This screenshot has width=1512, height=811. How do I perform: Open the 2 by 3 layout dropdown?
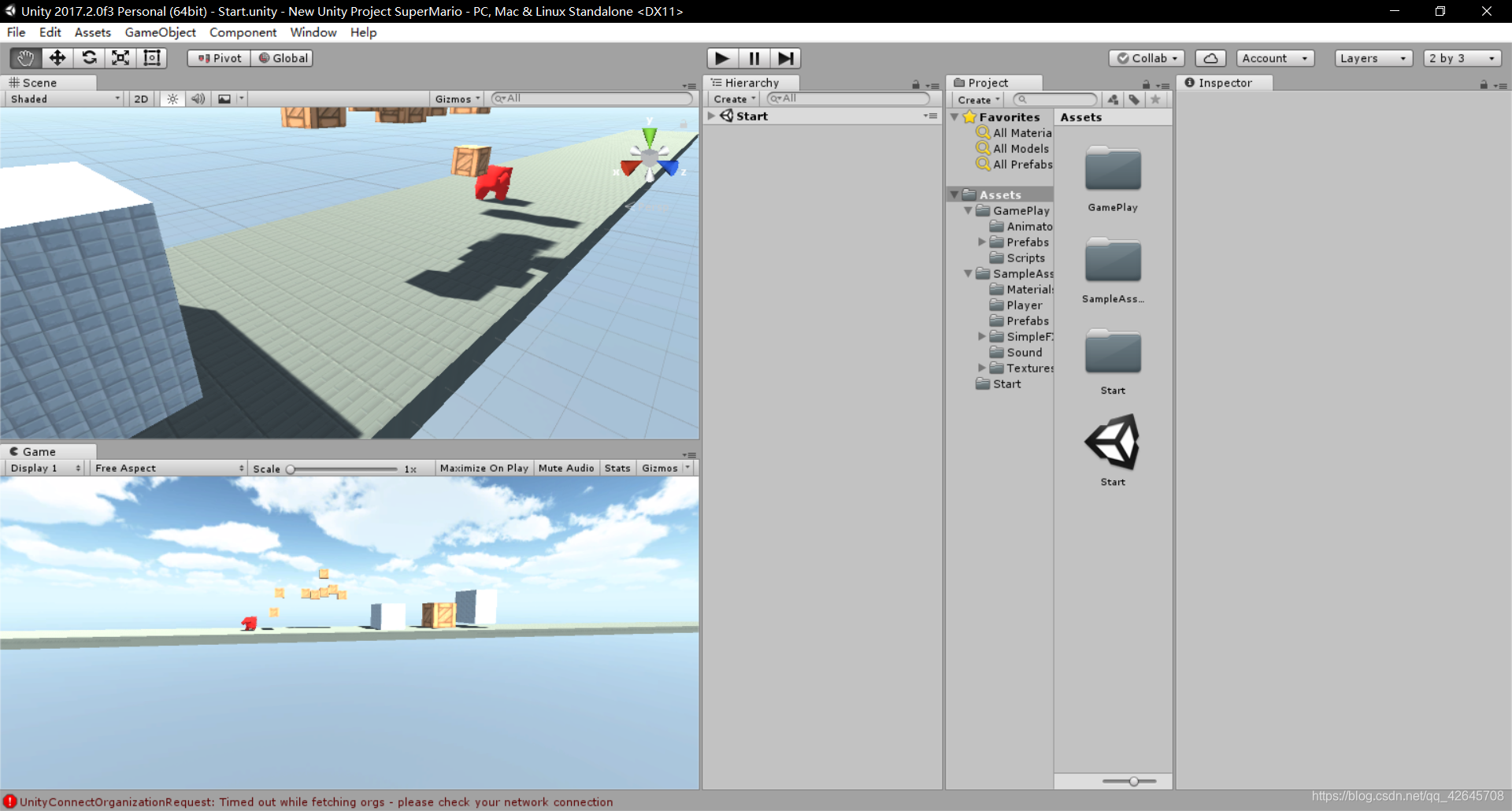pos(1462,58)
